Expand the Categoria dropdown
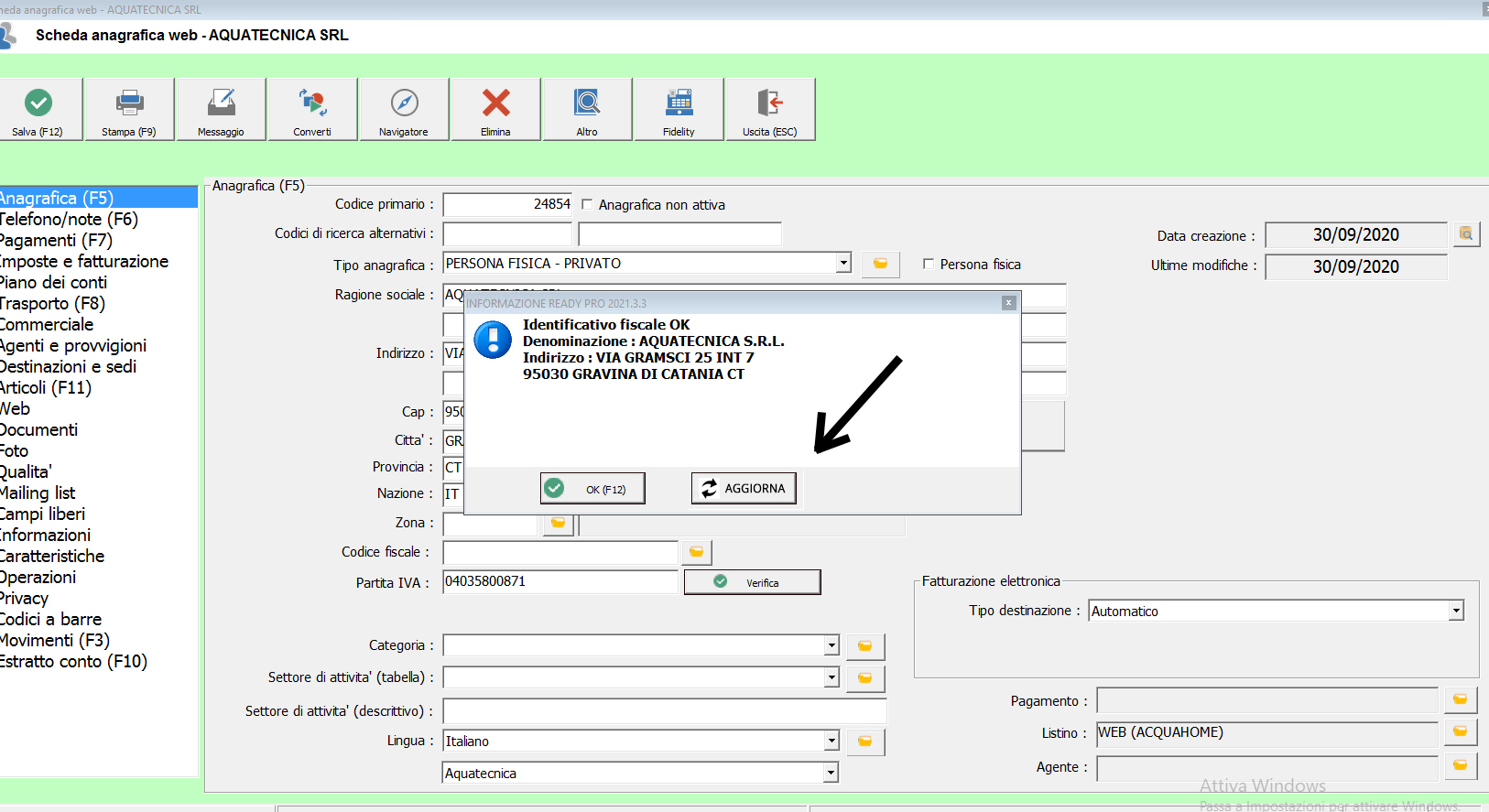 coord(831,646)
